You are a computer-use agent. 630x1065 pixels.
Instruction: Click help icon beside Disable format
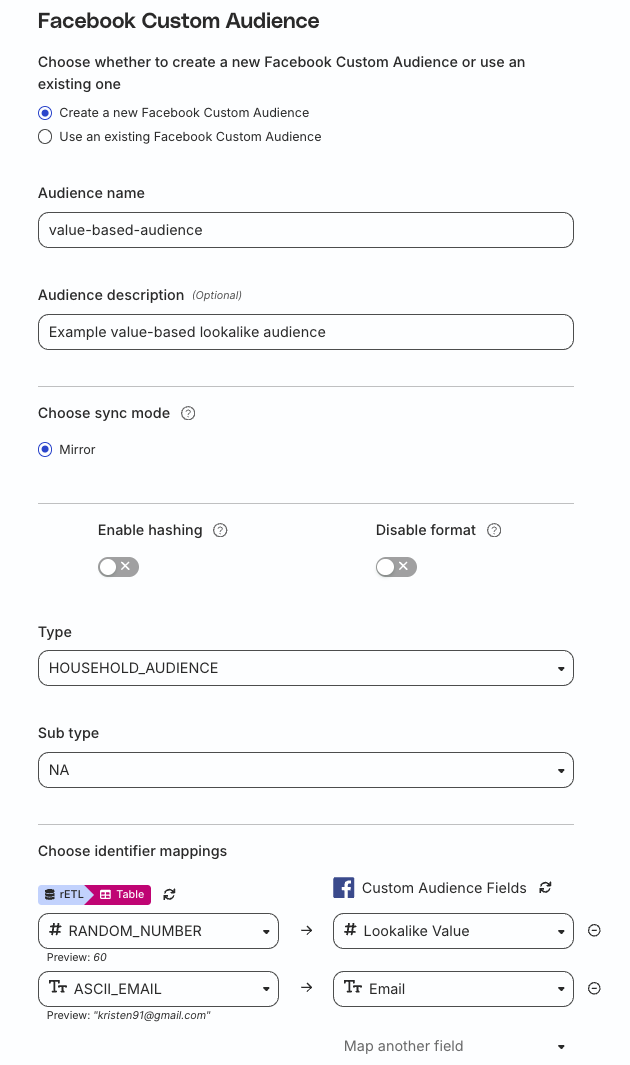click(494, 530)
